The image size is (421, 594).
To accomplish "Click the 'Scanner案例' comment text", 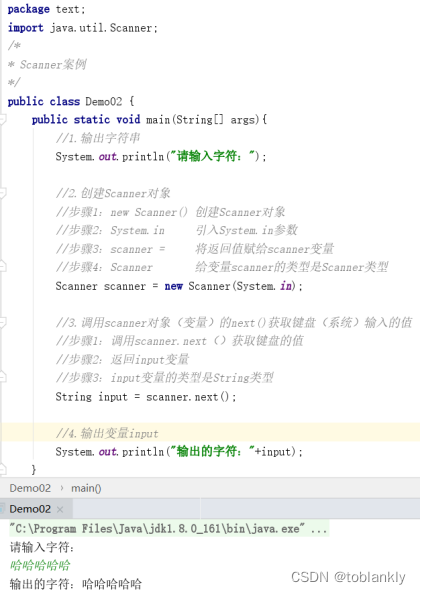I will (53, 64).
